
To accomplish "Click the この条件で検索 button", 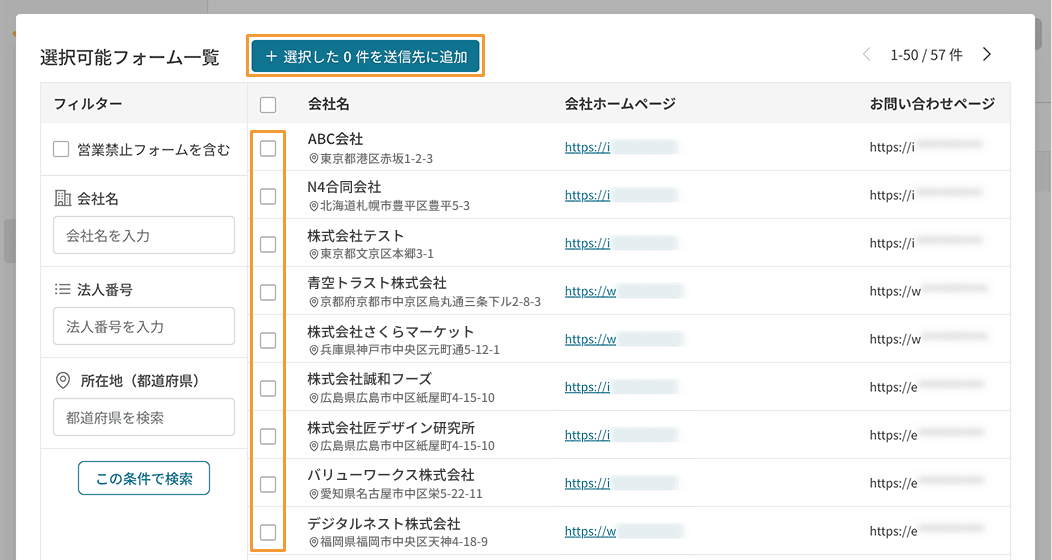I will [x=144, y=478].
